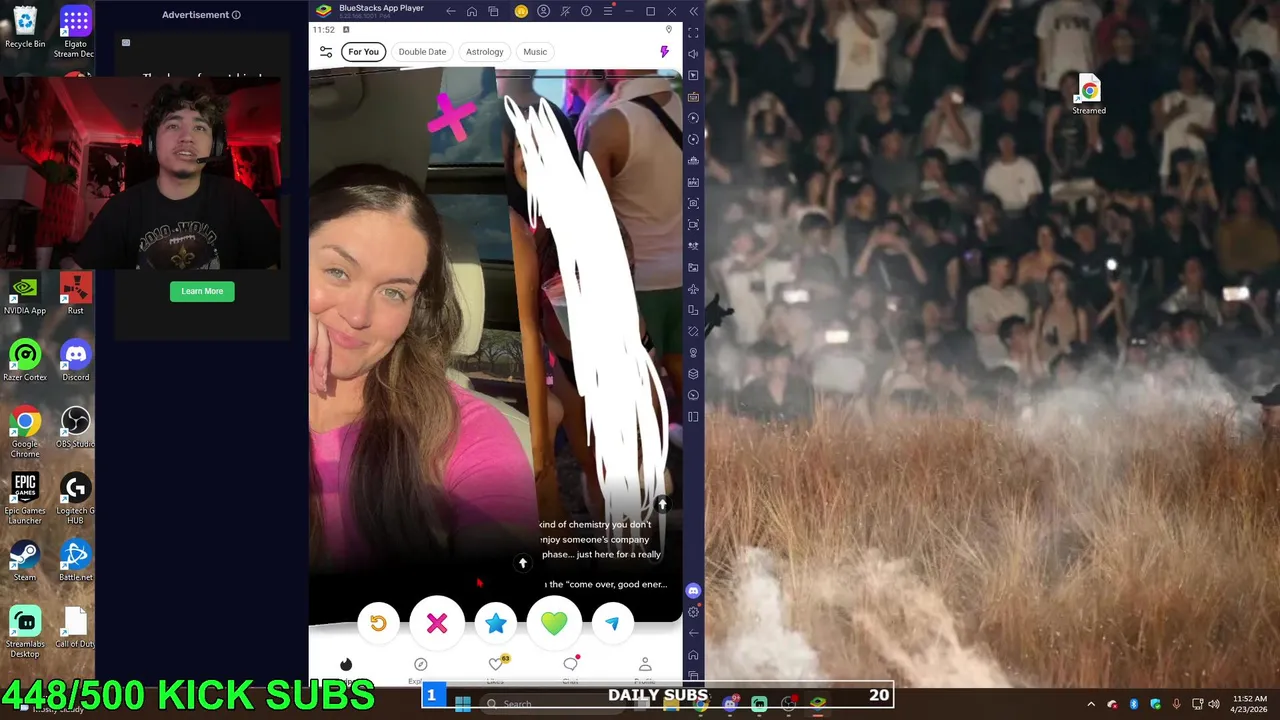Open the Likes heart tab
1280x720 pixels.
[x=496, y=665]
